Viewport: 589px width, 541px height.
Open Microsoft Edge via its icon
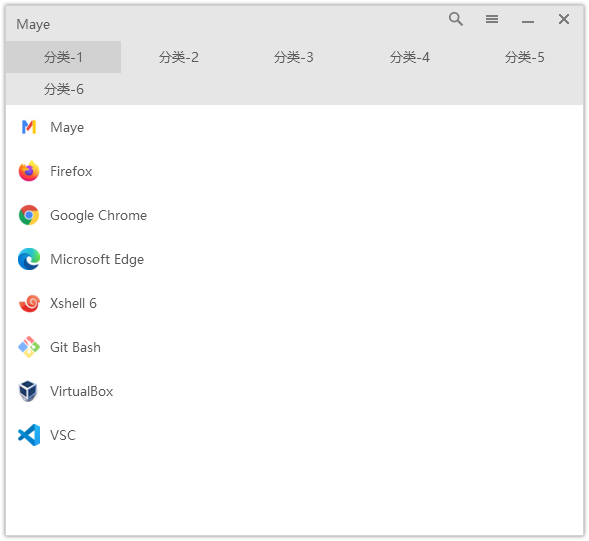pos(29,259)
